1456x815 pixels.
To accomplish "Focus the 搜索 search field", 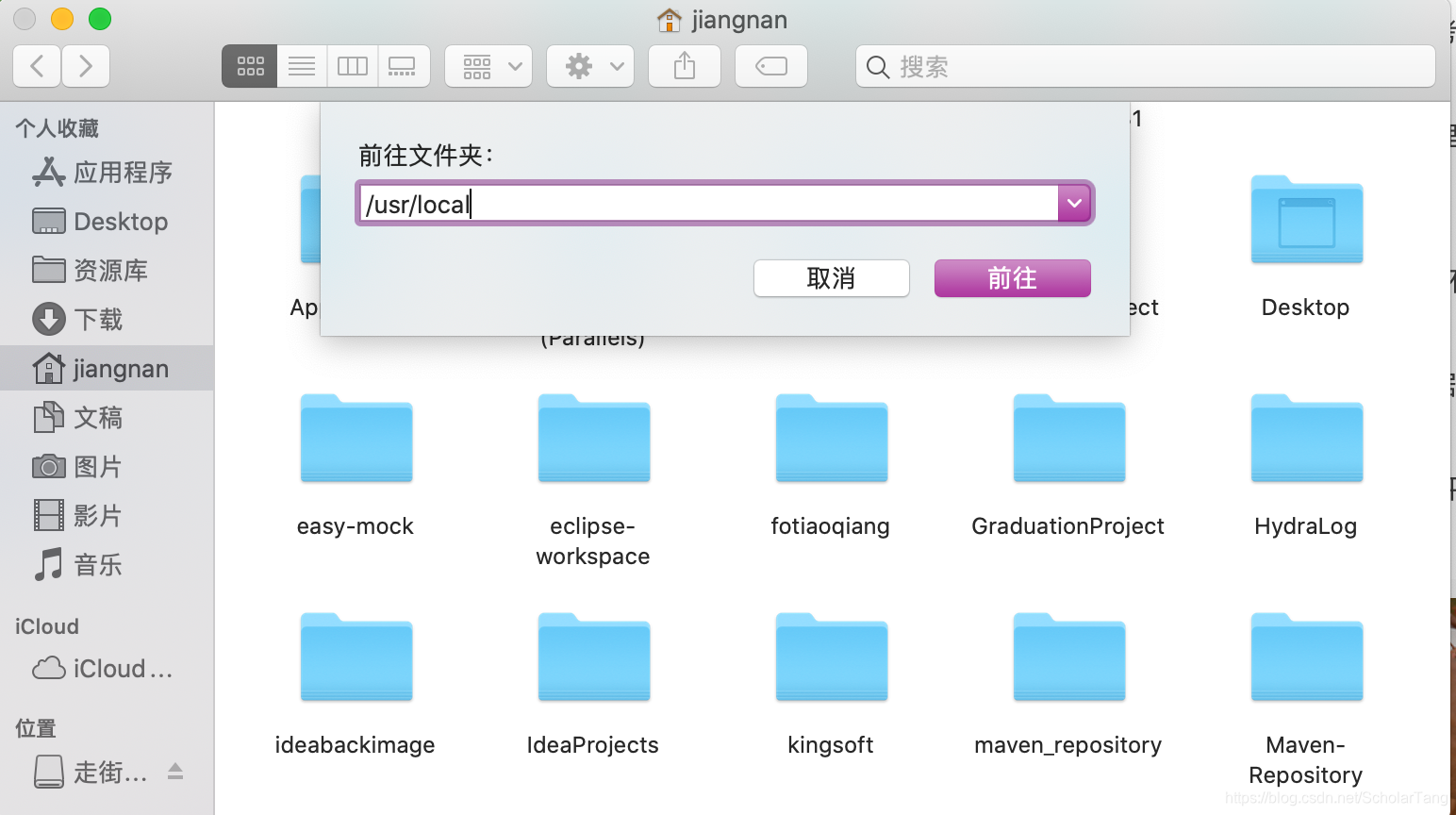I will click(x=1146, y=66).
